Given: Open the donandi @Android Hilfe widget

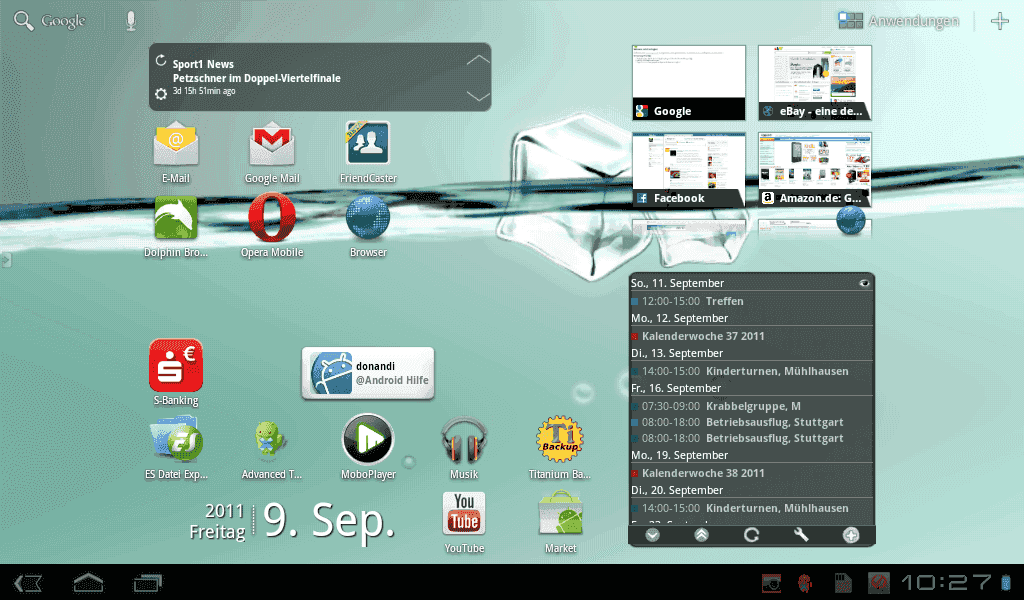Looking at the screenshot, I should pos(368,373).
